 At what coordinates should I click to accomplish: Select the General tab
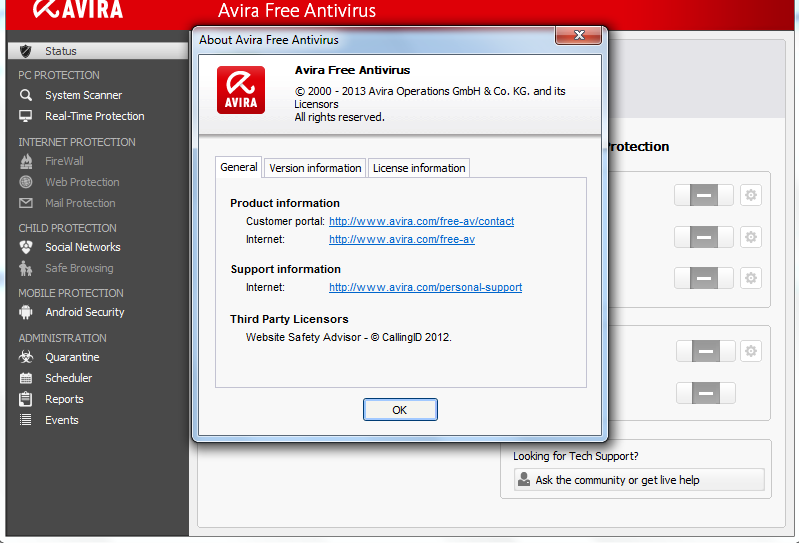click(238, 167)
